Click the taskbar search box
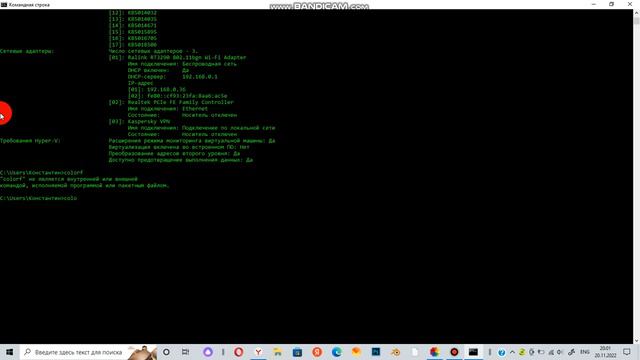The image size is (640, 360). tap(88, 352)
